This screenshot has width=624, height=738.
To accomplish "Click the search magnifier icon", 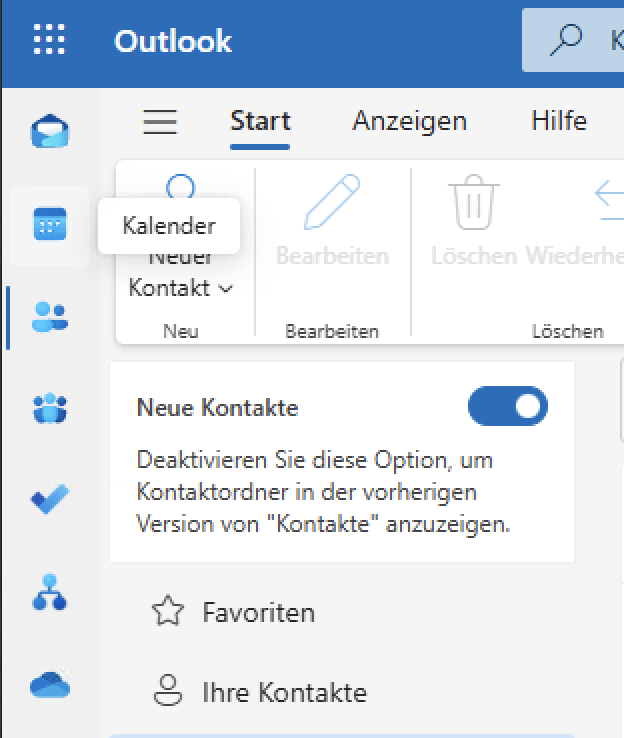I will coord(566,40).
